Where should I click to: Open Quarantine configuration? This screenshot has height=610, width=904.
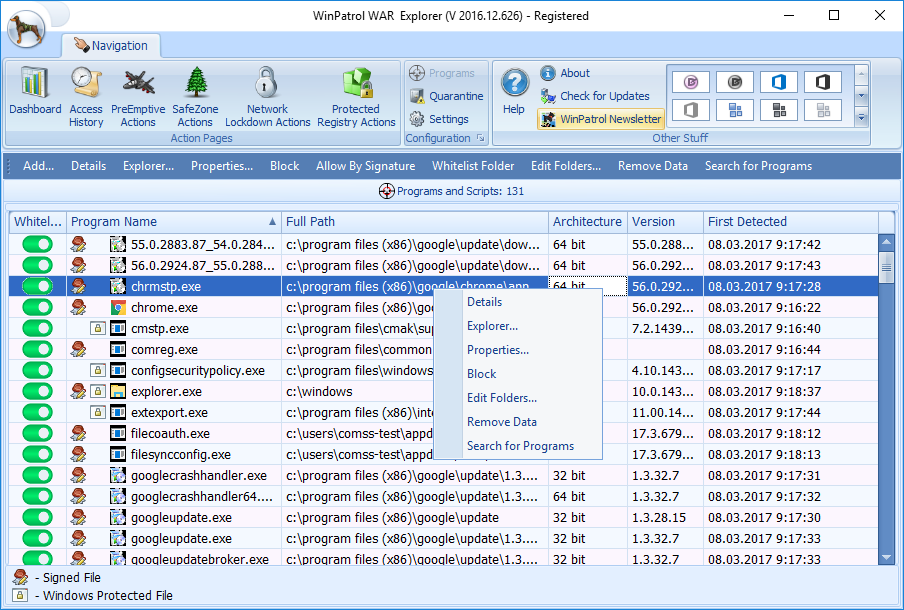pos(446,96)
